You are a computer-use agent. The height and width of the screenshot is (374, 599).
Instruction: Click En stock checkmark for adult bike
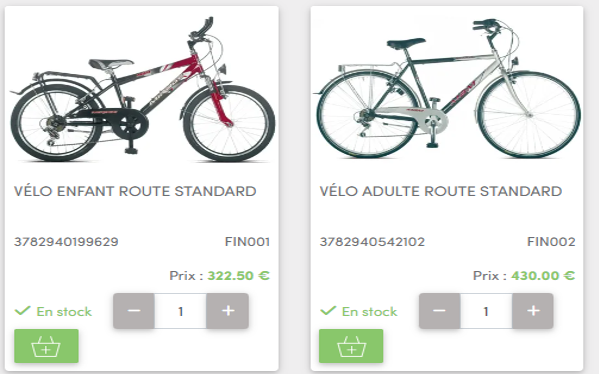[x=328, y=311]
